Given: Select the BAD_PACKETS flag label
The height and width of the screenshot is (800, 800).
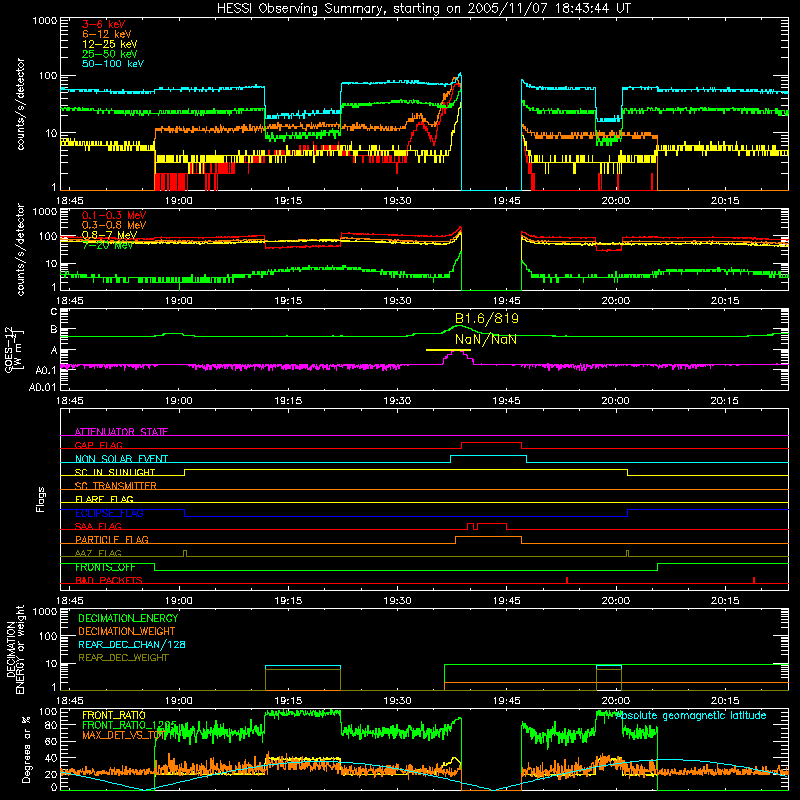Looking at the screenshot, I should tap(109, 580).
